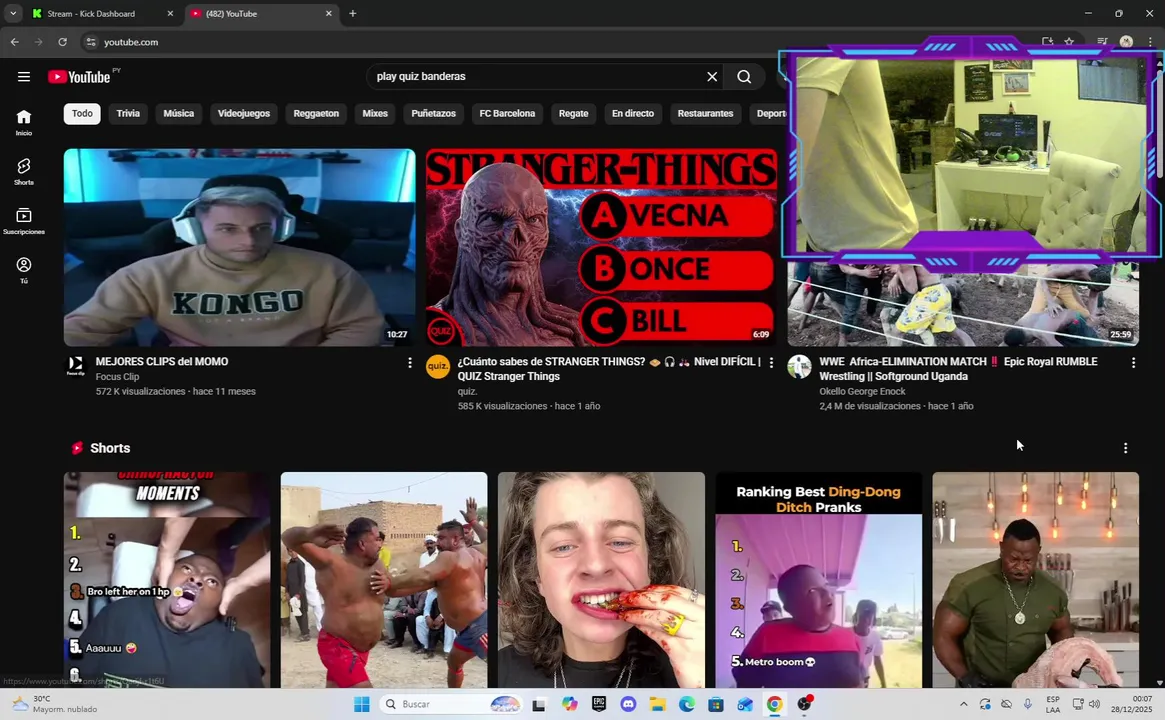
Task: Play the KONGO sweatshirt video thumbnail
Action: pyautogui.click(x=239, y=247)
